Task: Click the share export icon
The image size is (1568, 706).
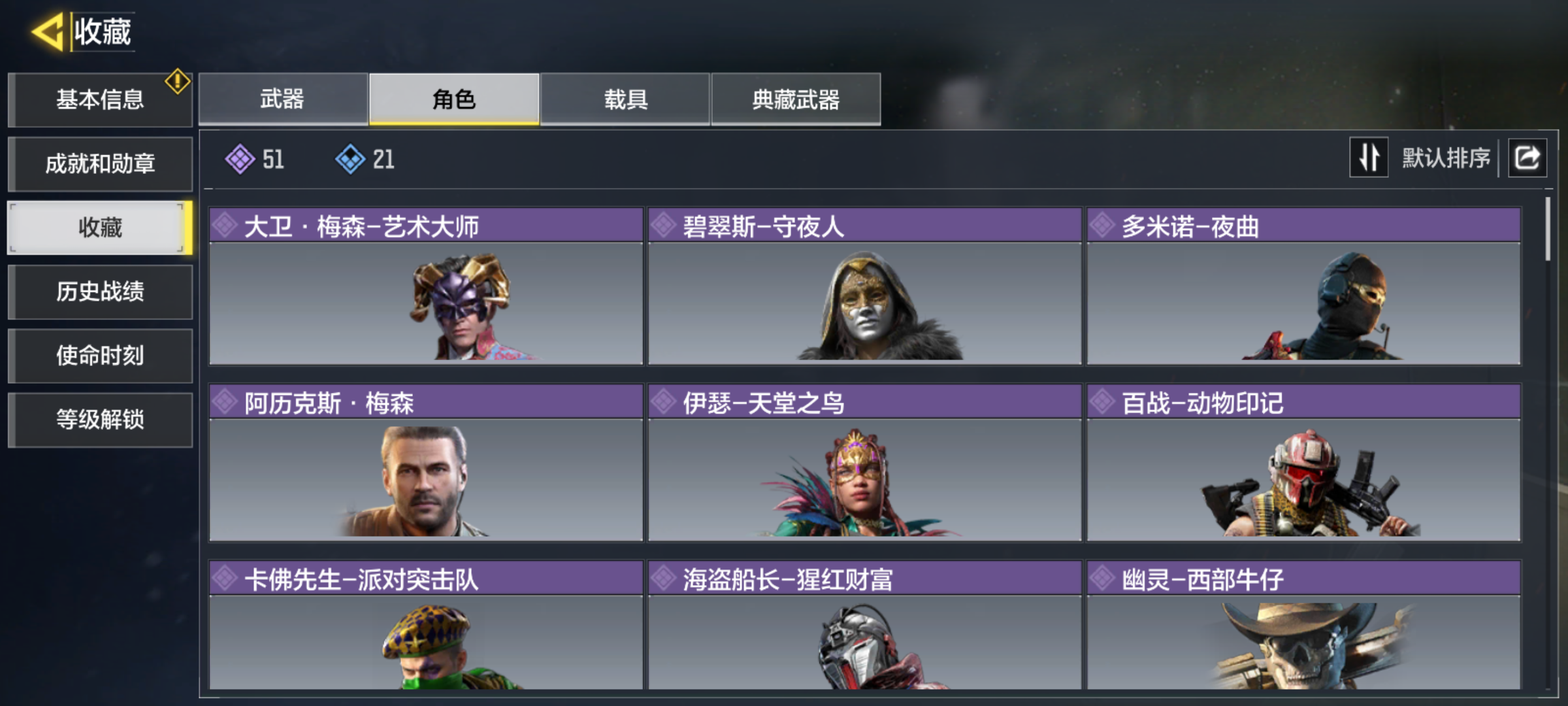Action: (x=1527, y=158)
